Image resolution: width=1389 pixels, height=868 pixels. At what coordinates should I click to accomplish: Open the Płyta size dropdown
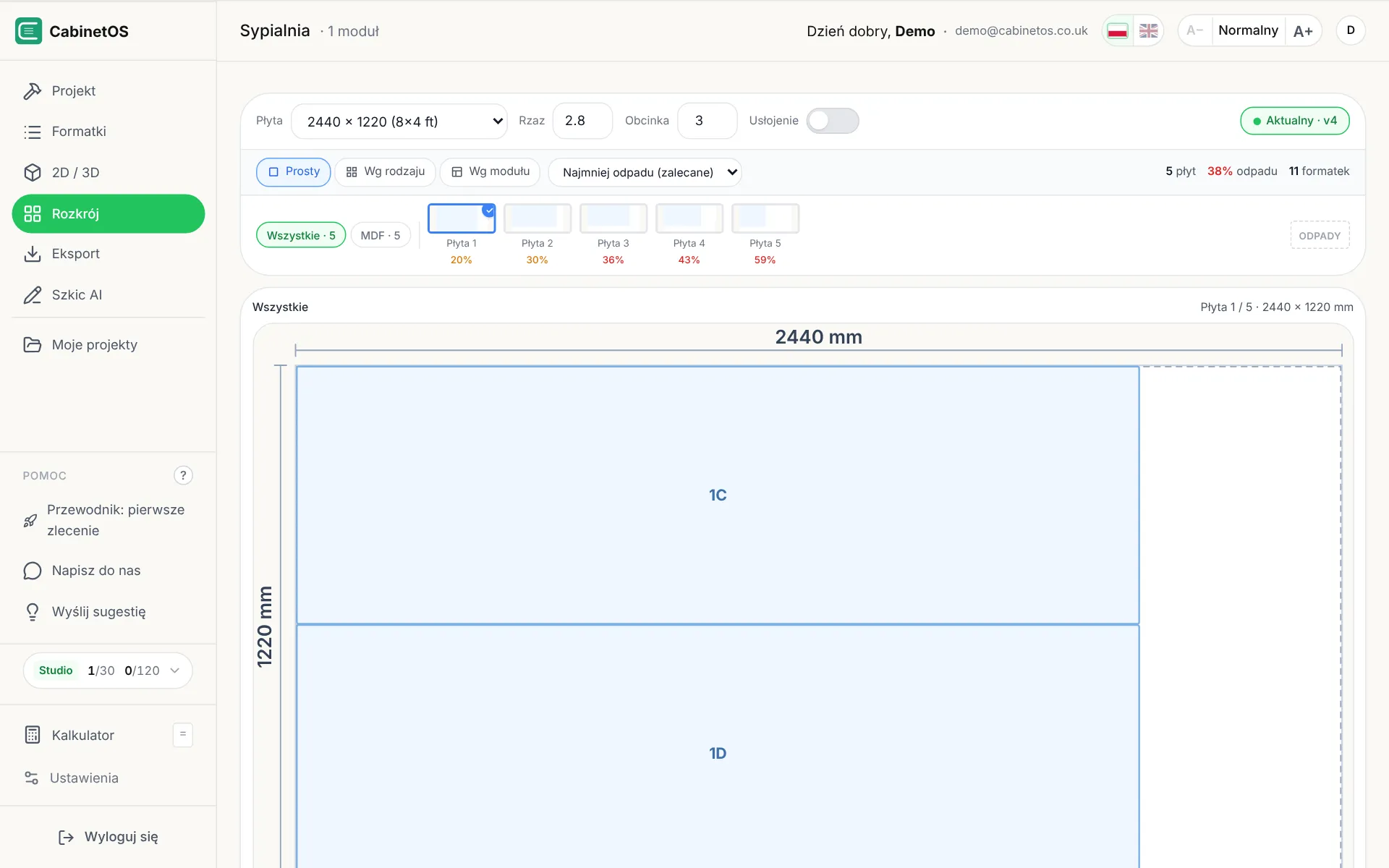point(399,122)
